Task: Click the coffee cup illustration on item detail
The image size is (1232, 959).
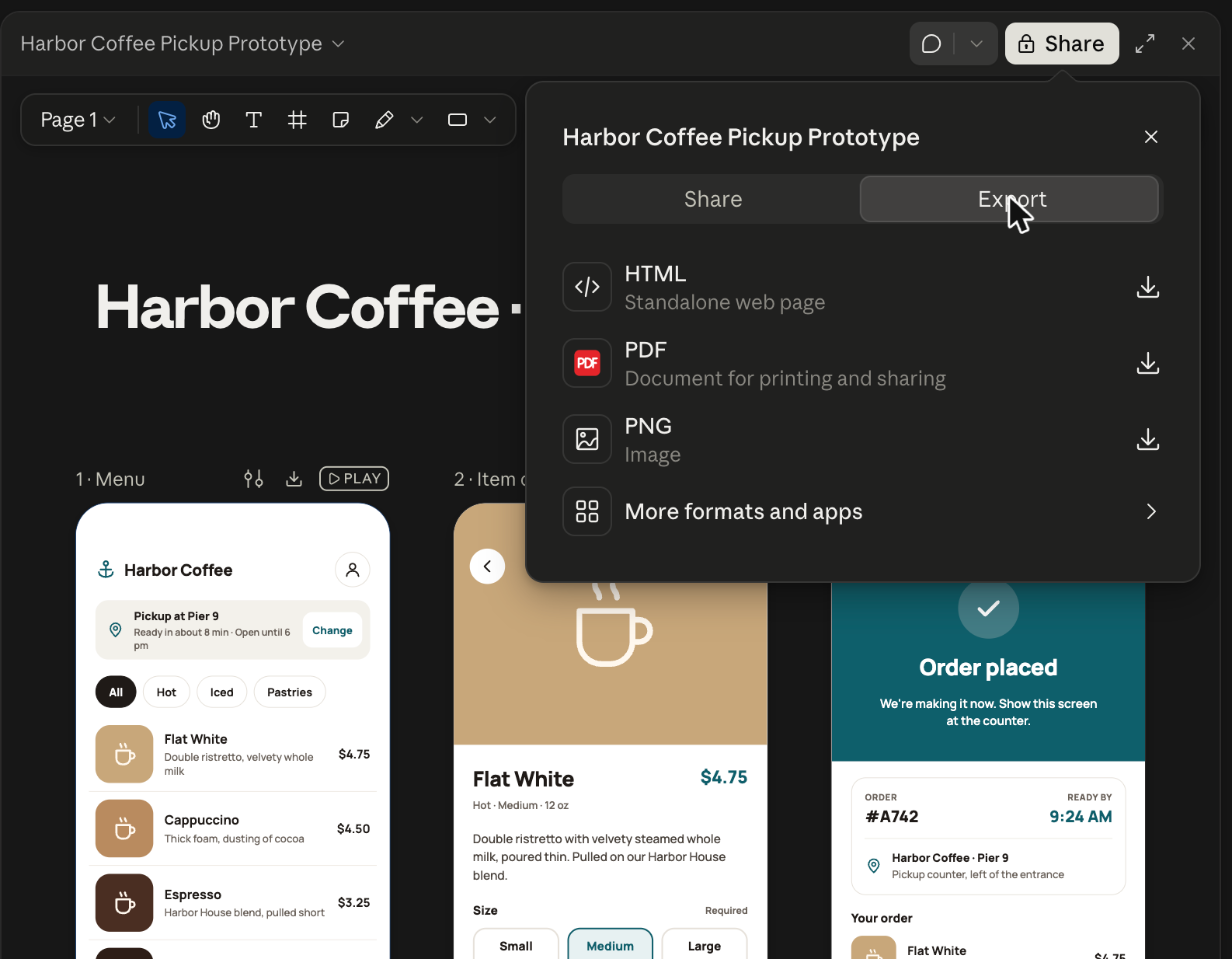Action: [614, 625]
